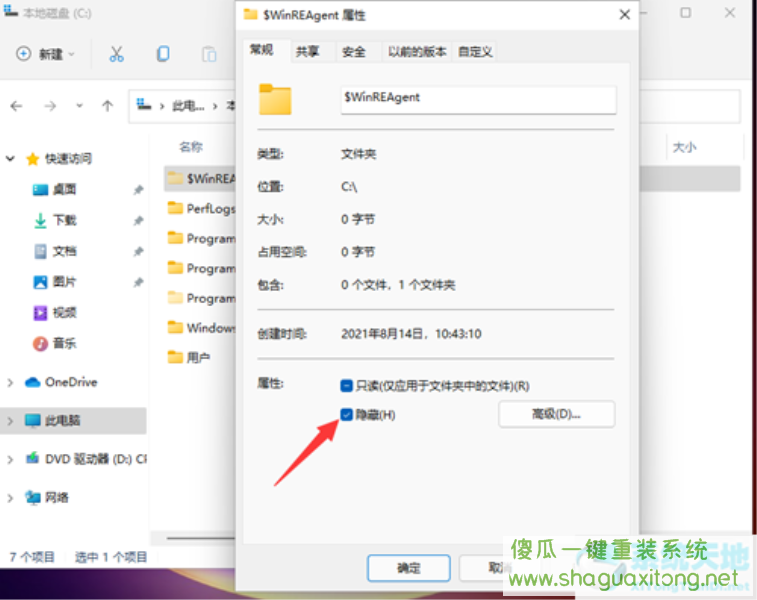757x600 pixels.
Task: Select the $WinREAgent folder in file list
Action: click(x=200, y=179)
